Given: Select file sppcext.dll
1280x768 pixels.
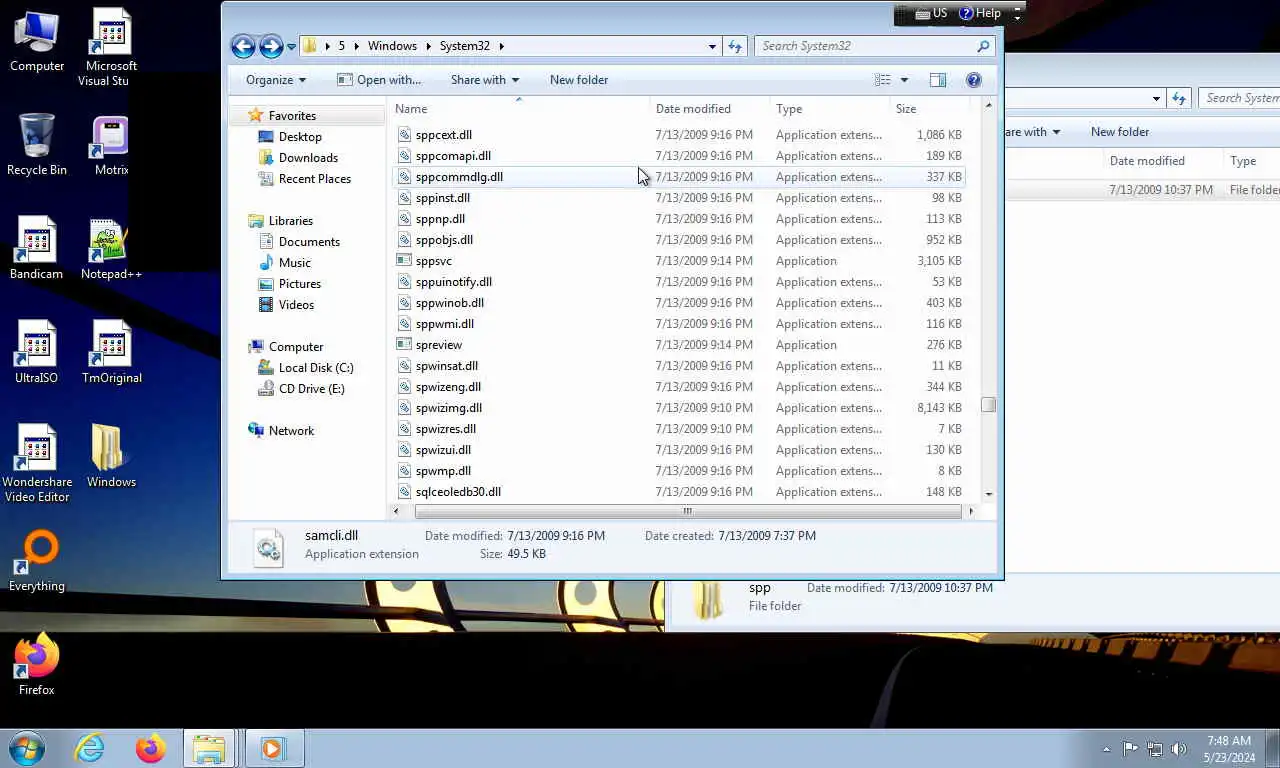Looking at the screenshot, I should (x=443, y=135).
